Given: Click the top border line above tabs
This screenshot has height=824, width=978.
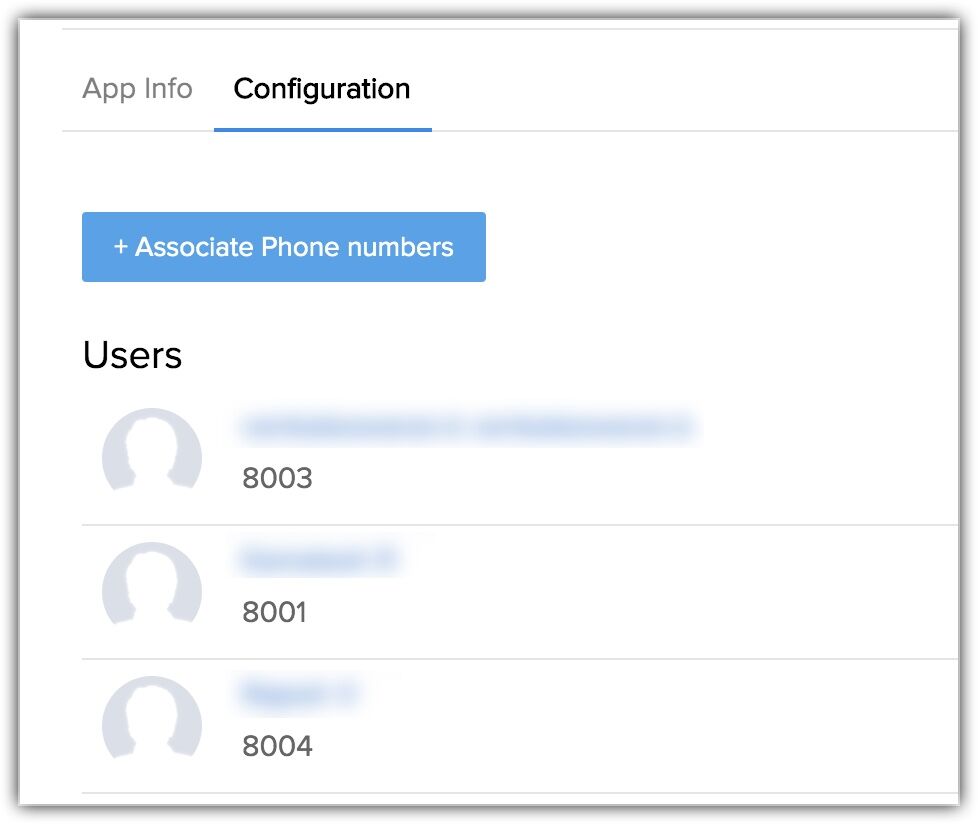Looking at the screenshot, I should [x=510, y=29].
